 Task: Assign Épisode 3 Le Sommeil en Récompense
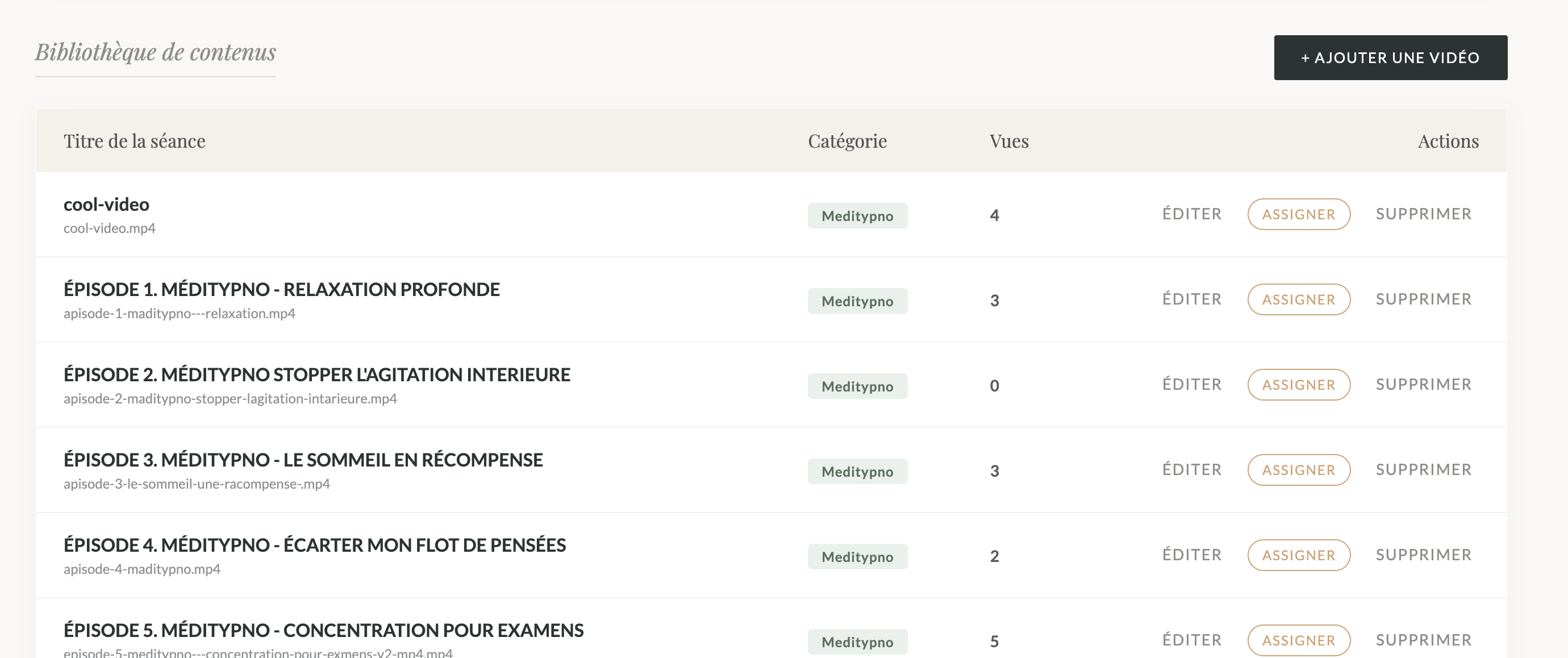(1298, 470)
